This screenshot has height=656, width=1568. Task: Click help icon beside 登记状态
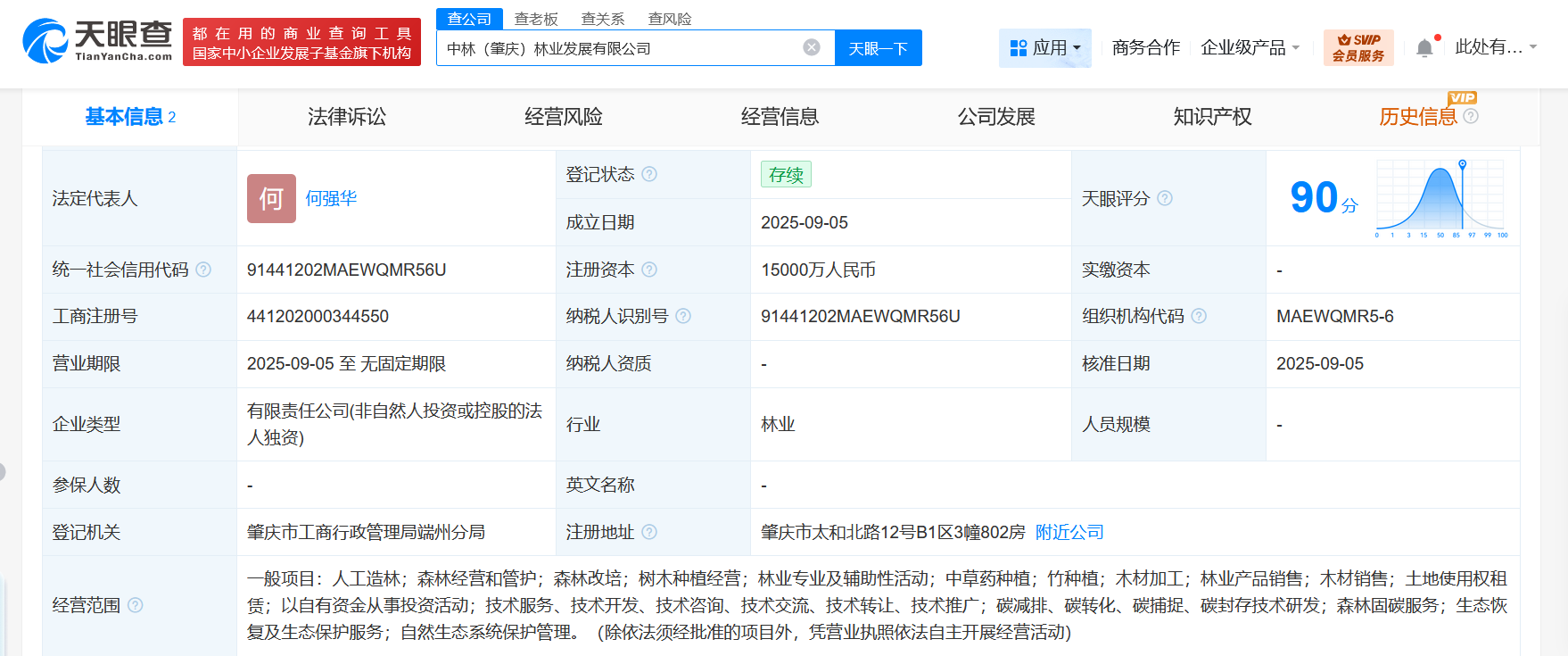[649, 174]
